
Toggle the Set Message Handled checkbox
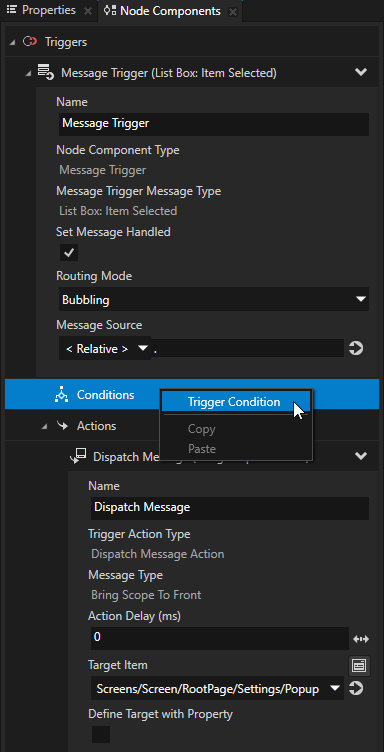click(69, 252)
